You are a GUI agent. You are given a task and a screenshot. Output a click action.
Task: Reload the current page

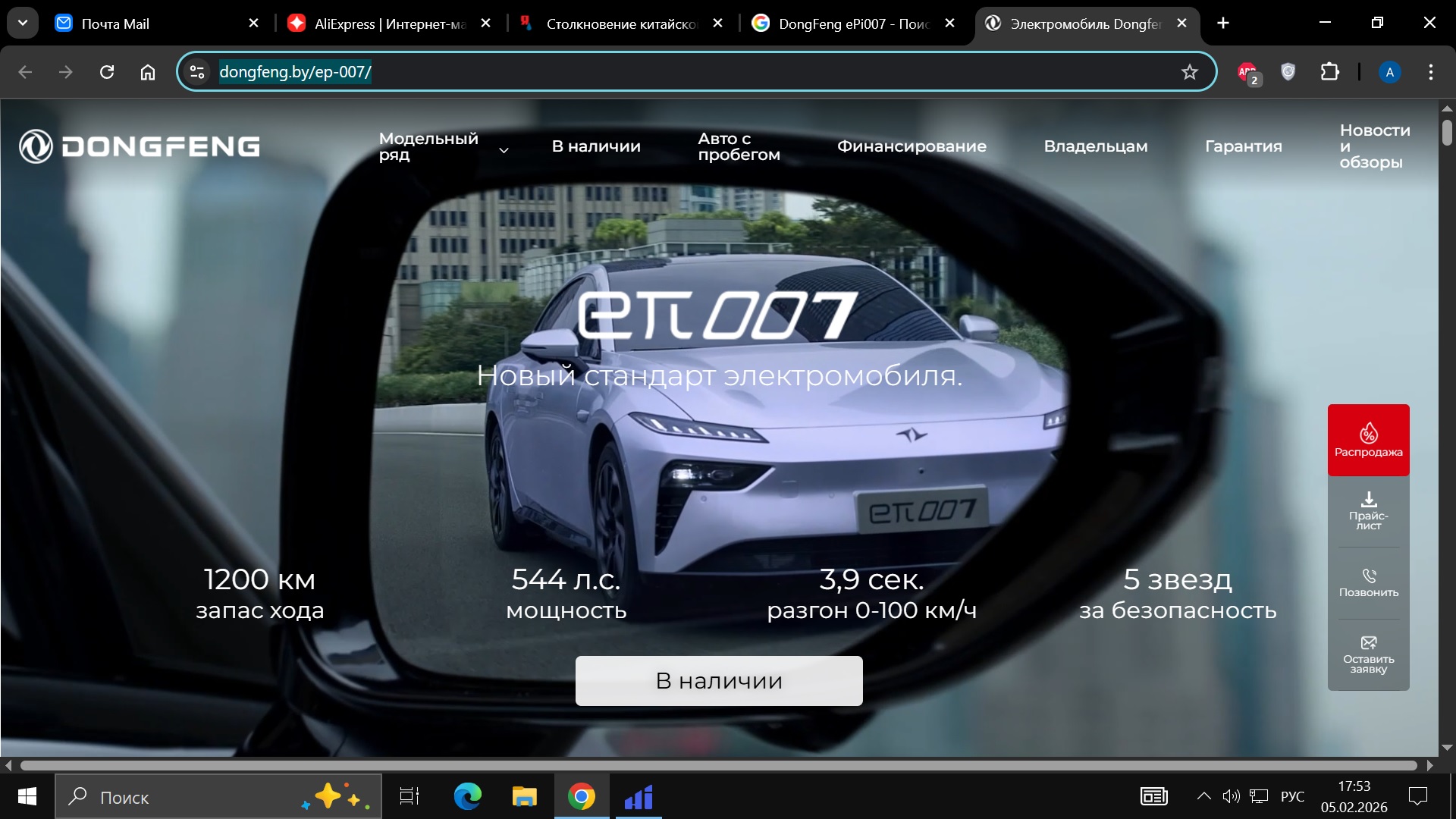[107, 72]
